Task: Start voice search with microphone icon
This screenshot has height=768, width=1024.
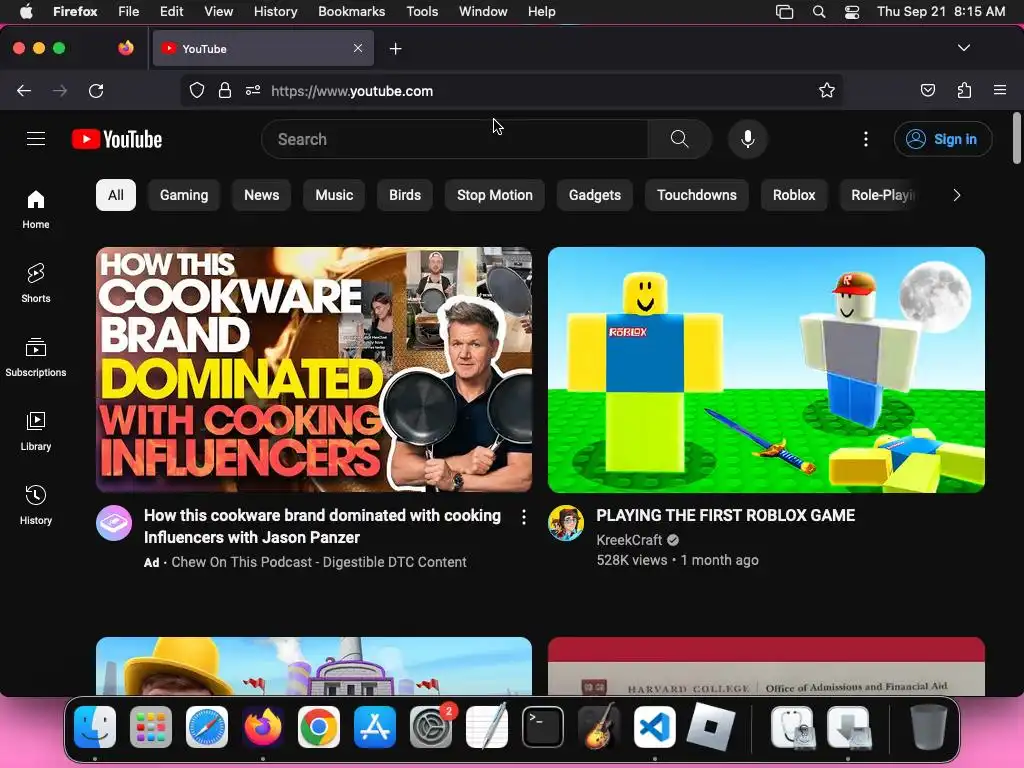Action: pos(748,139)
